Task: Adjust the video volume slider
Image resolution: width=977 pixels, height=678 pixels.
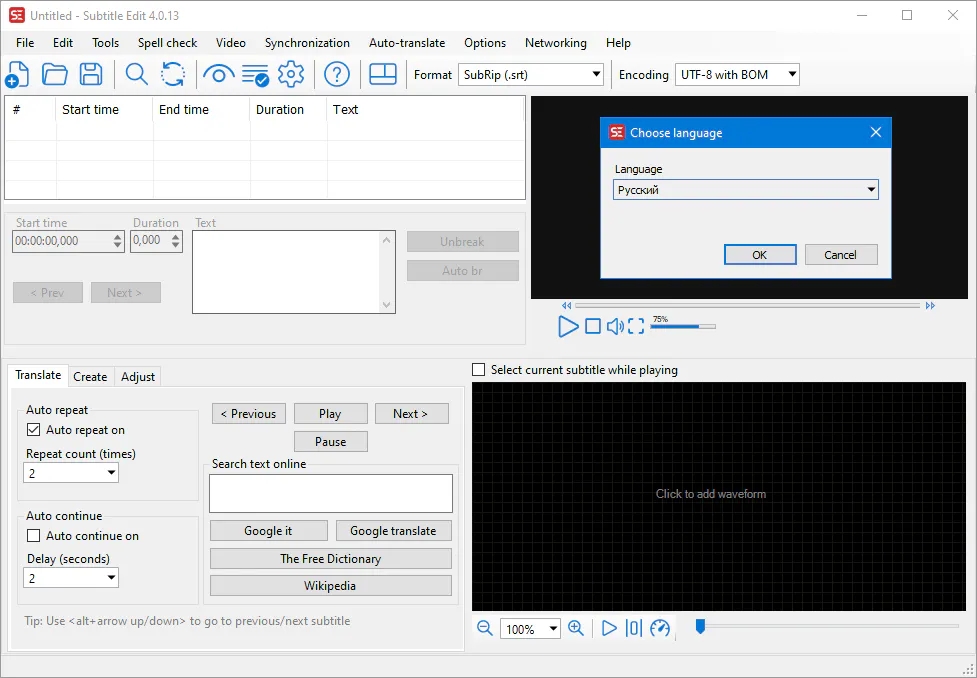Action: point(682,326)
